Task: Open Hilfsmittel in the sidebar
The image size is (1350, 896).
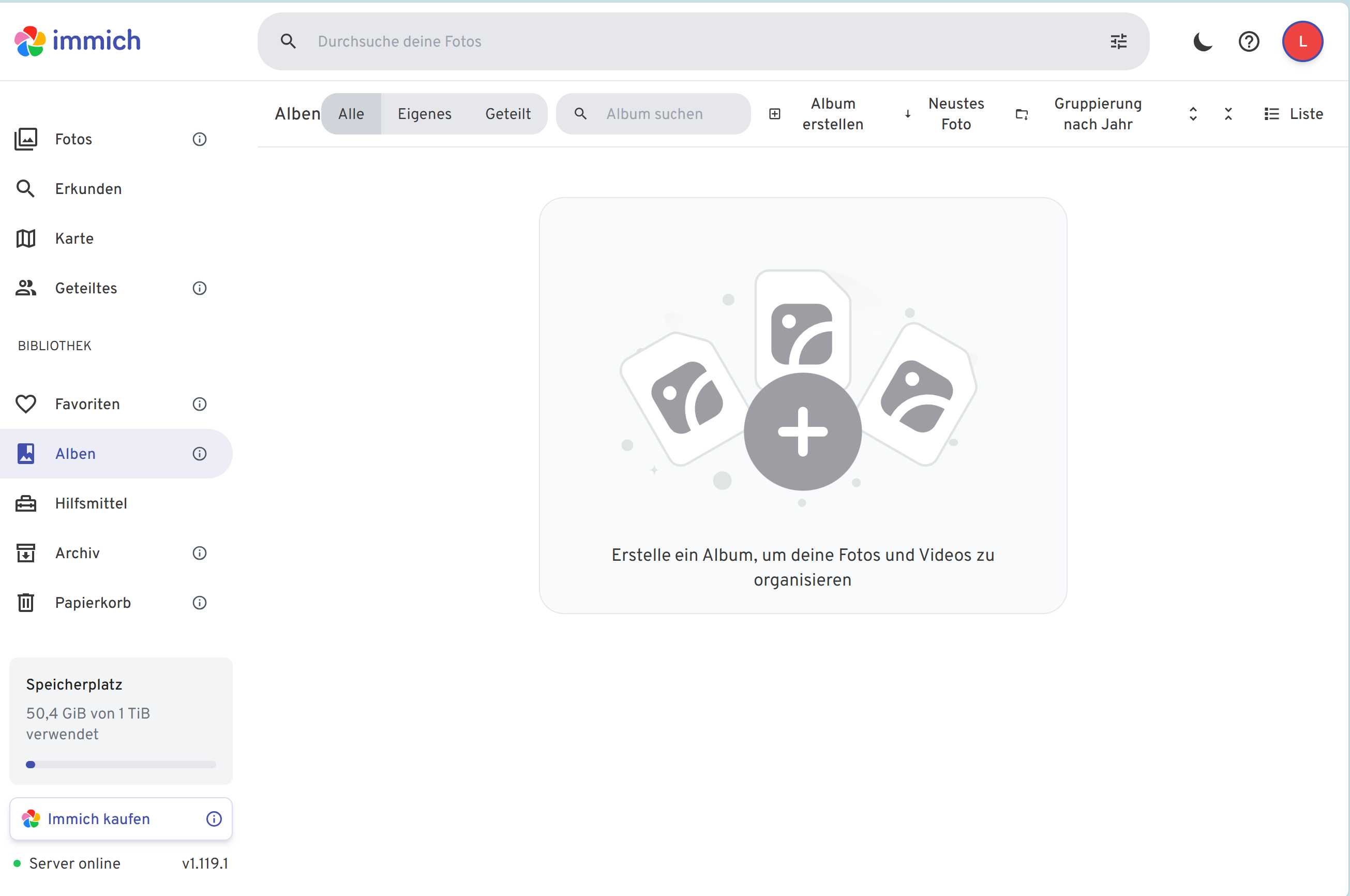Action: pyautogui.click(x=116, y=503)
